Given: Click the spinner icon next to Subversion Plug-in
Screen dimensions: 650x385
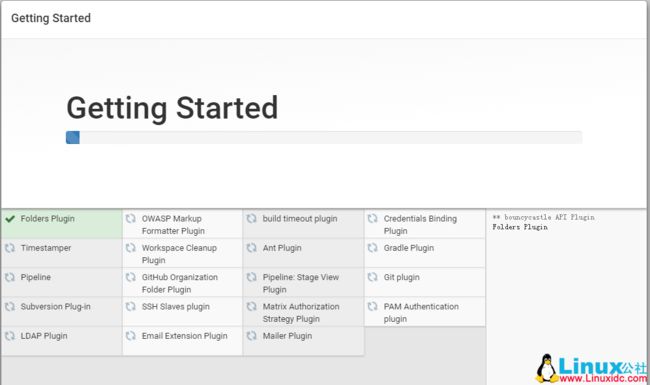Looking at the screenshot, I should point(10,307).
